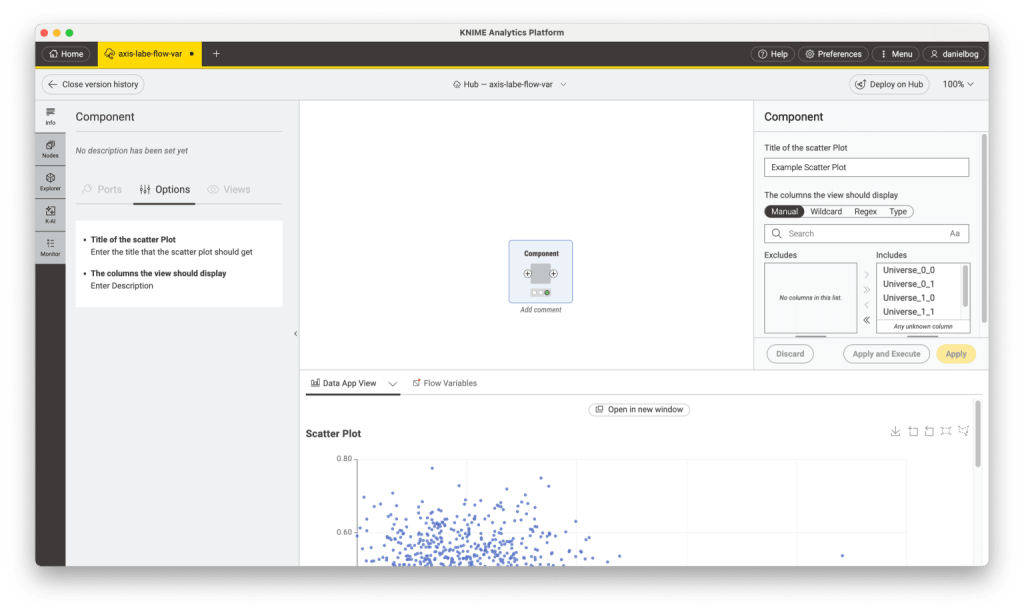Click the Component dialog vertical scrollbar

coord(984,228)
